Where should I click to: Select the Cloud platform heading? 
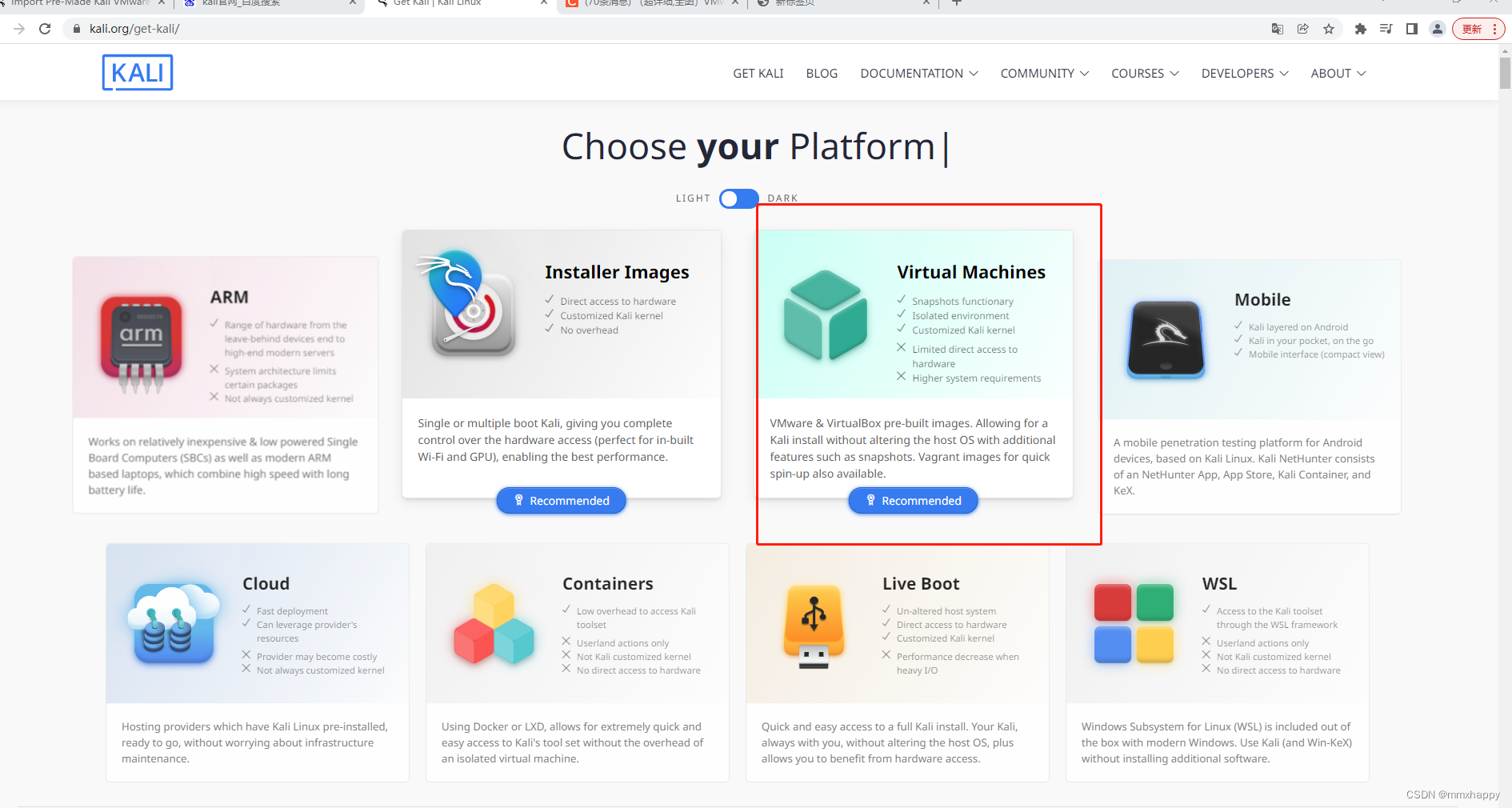266,583
